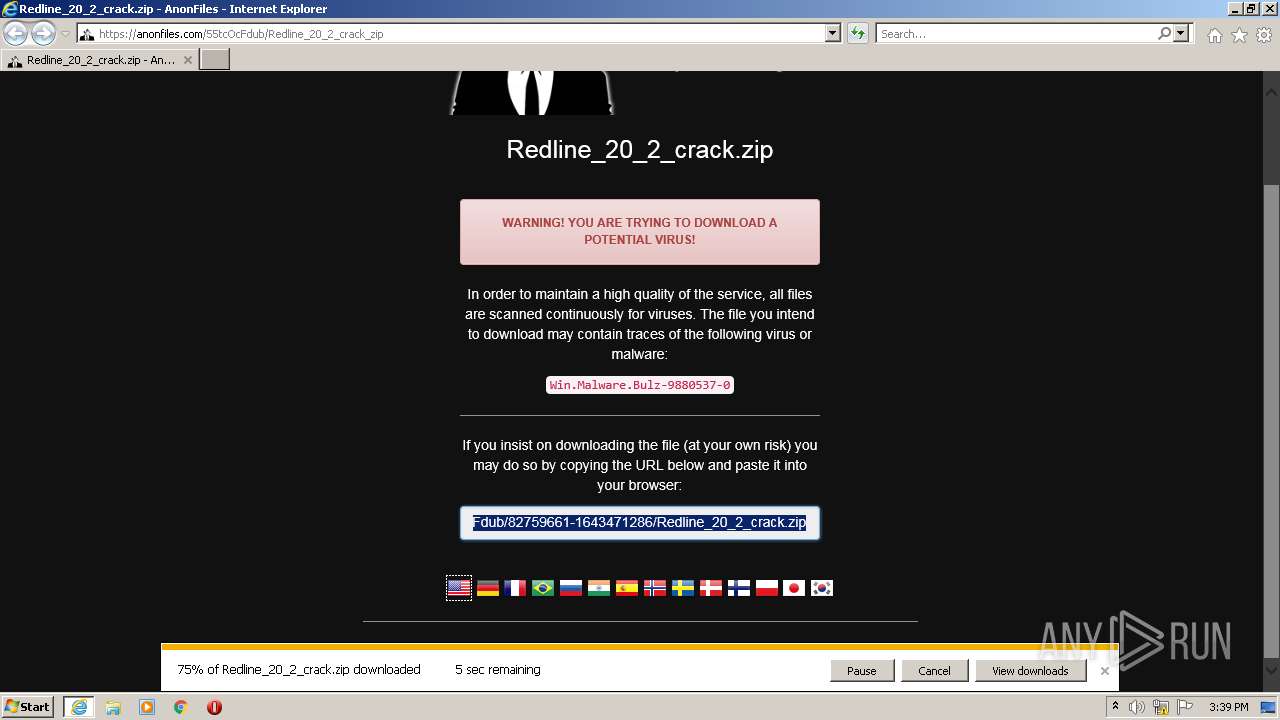This screenshot has width=1280, height=720.
Task: Open the recent pages dropdown arrow
Action: [x=65, y=34]
